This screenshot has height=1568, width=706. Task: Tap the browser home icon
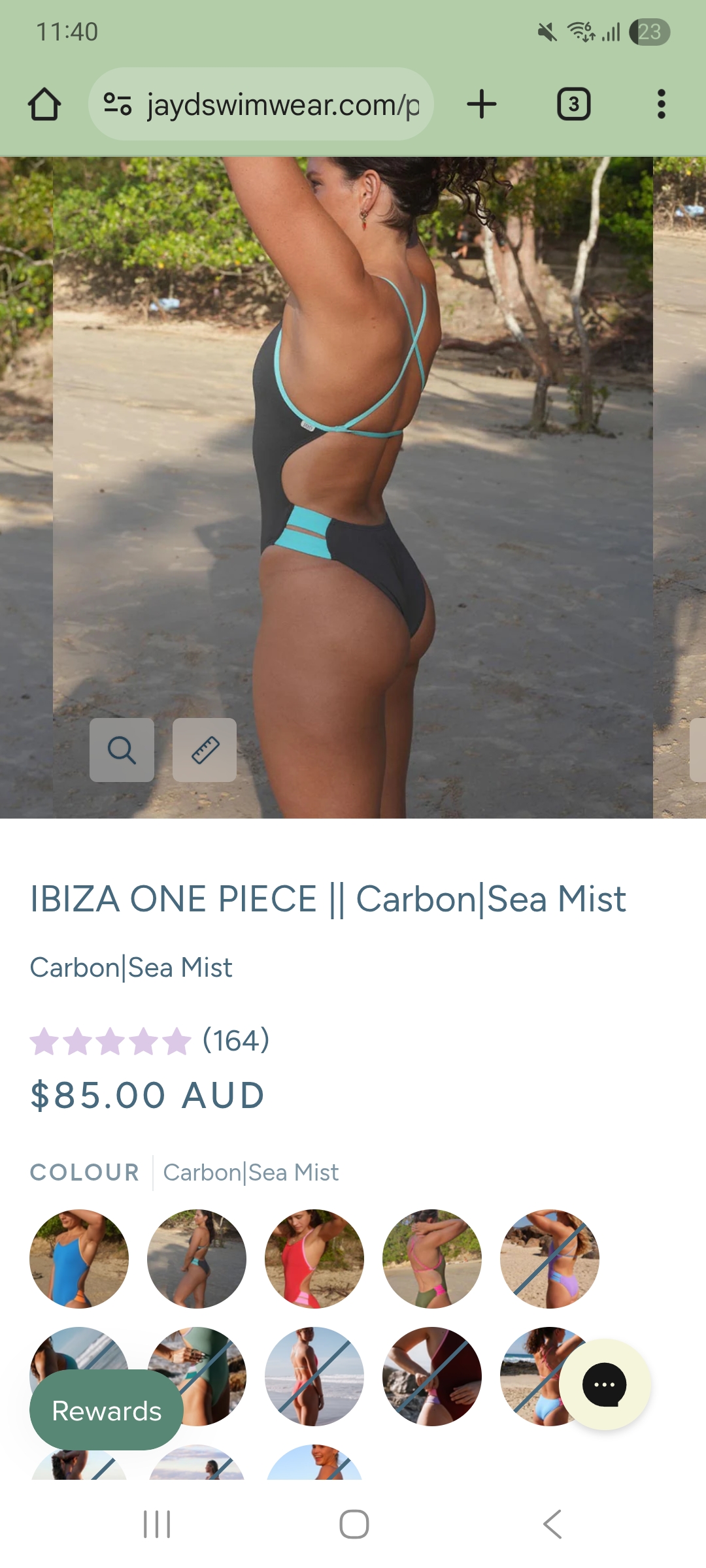(44, 105)
